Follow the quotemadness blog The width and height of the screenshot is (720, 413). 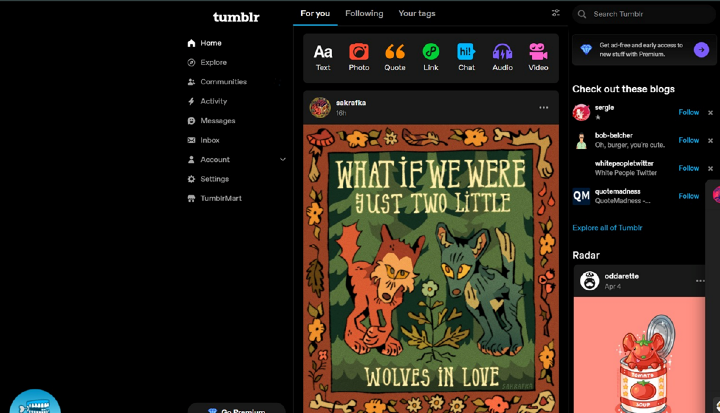pyautogui.click(x=689, y=196)
